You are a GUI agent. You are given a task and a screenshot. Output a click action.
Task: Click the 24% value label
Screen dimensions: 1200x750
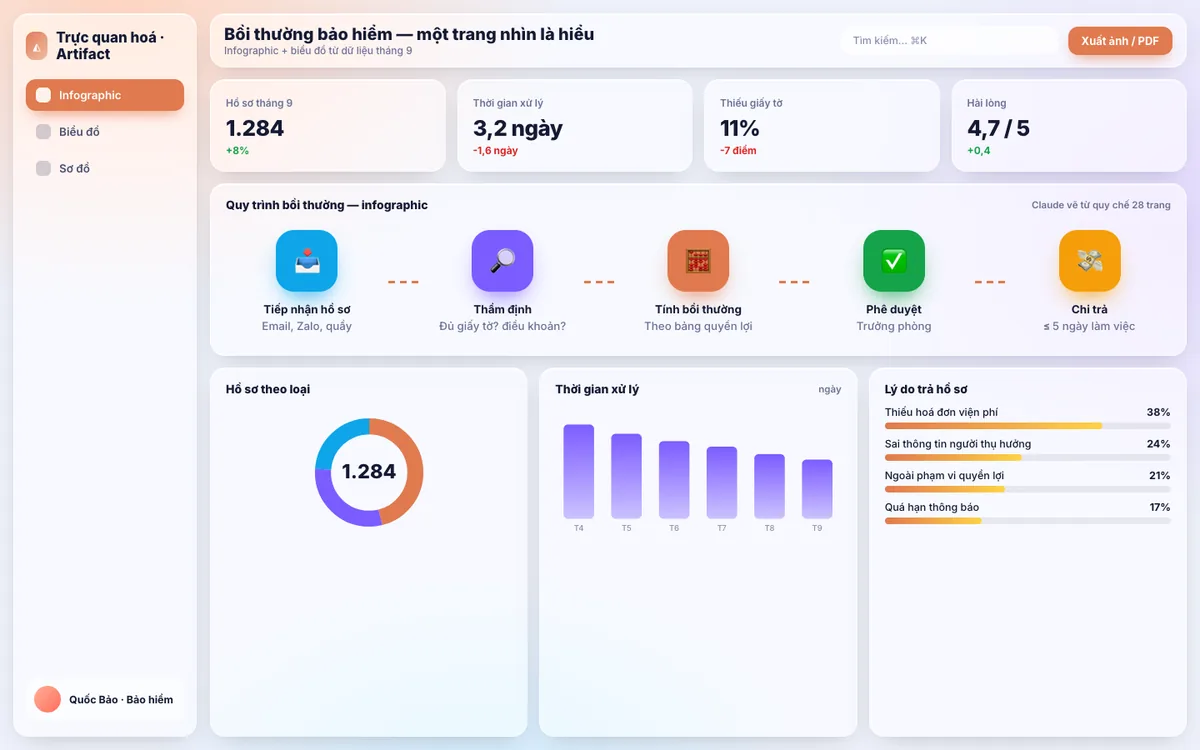(1158, 444)
